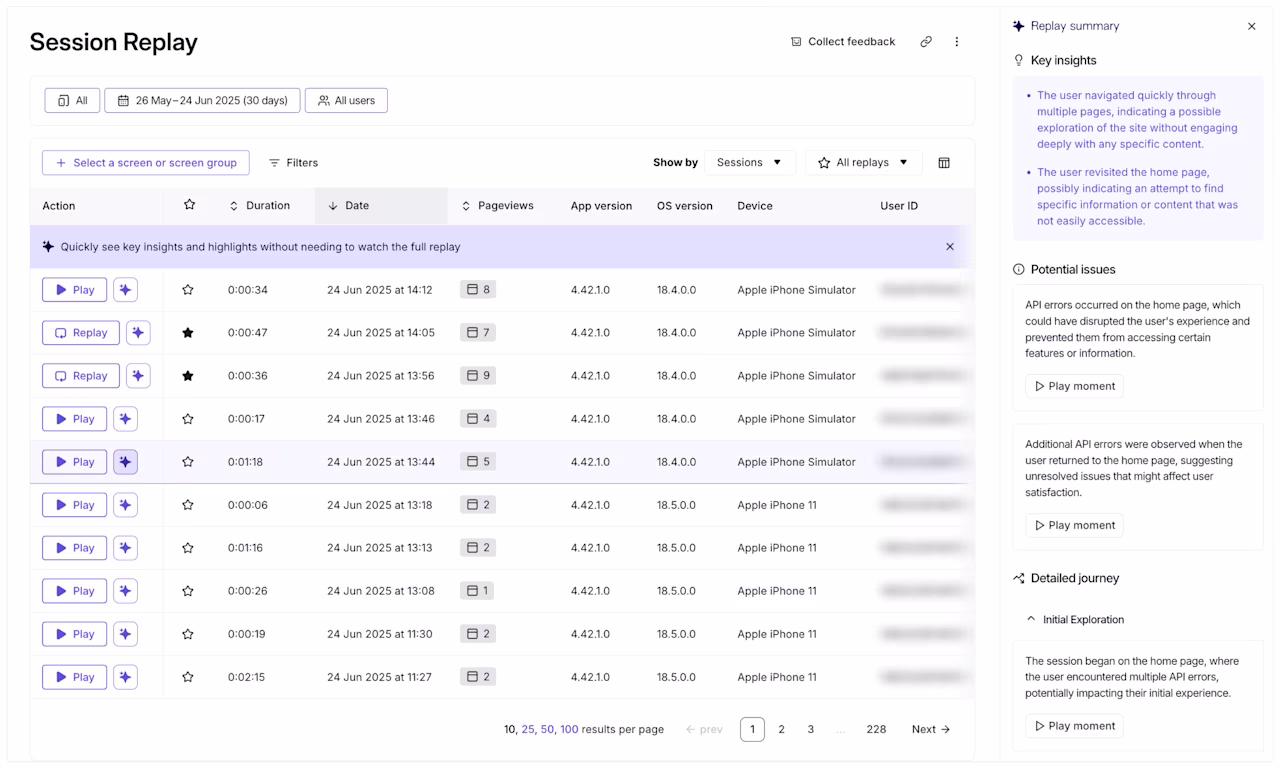Image resolution: width=1280 pixels, height=770 pixels.
Task: Open AI summary for the 0:00:06 session
Action: pos(125,505)
